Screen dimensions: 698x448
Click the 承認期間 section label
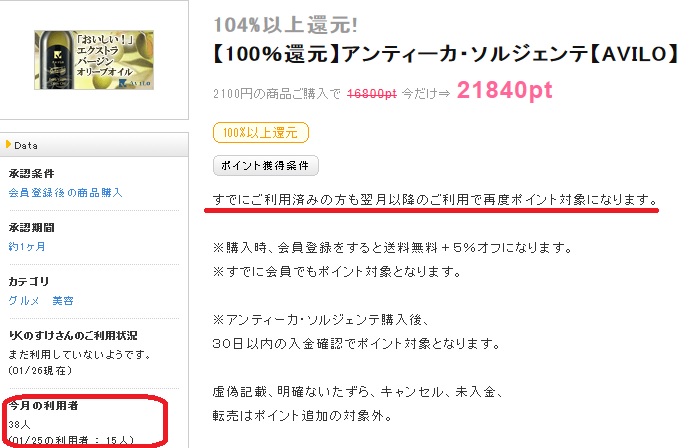pos(31,227)
